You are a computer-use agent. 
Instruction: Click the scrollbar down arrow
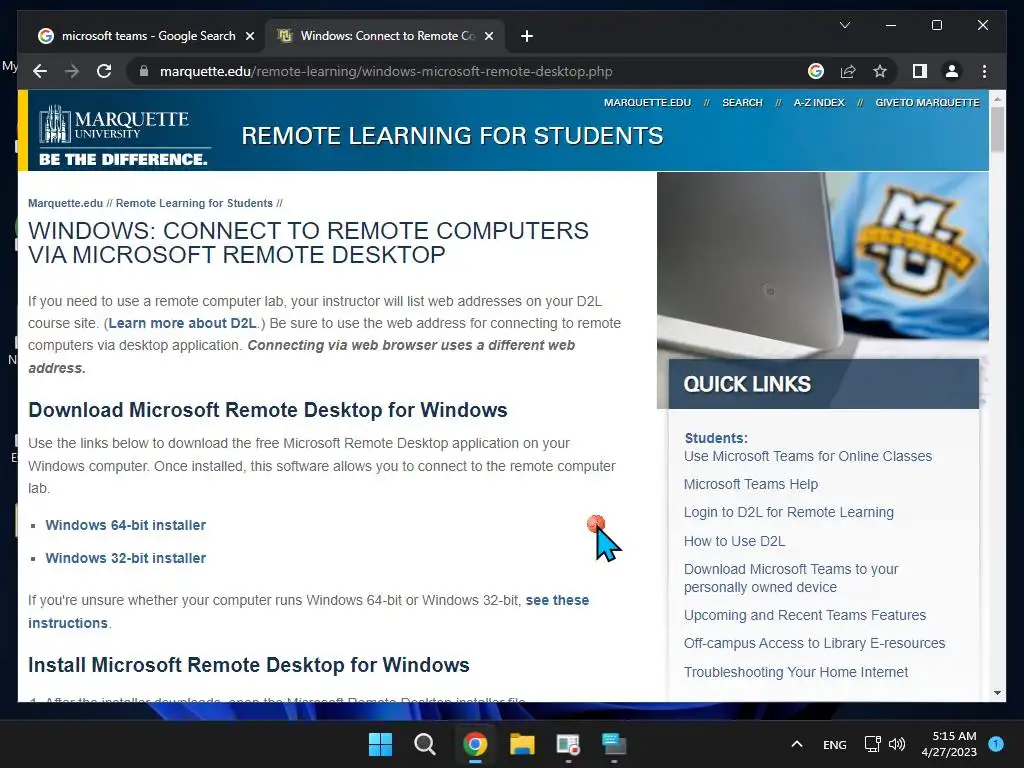point(997,693)
